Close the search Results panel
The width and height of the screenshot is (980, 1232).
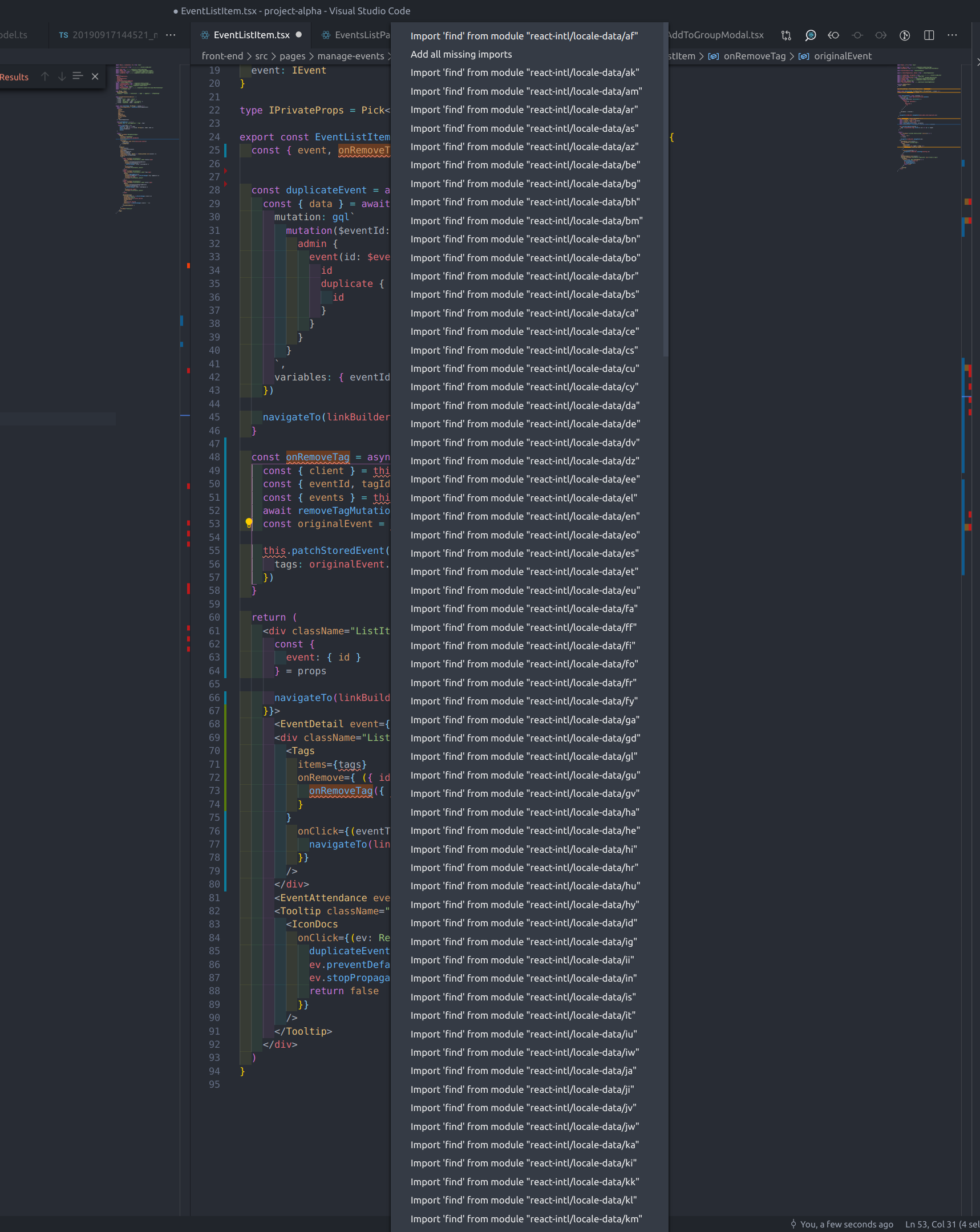pyautogui.click(x=94, y=76)
